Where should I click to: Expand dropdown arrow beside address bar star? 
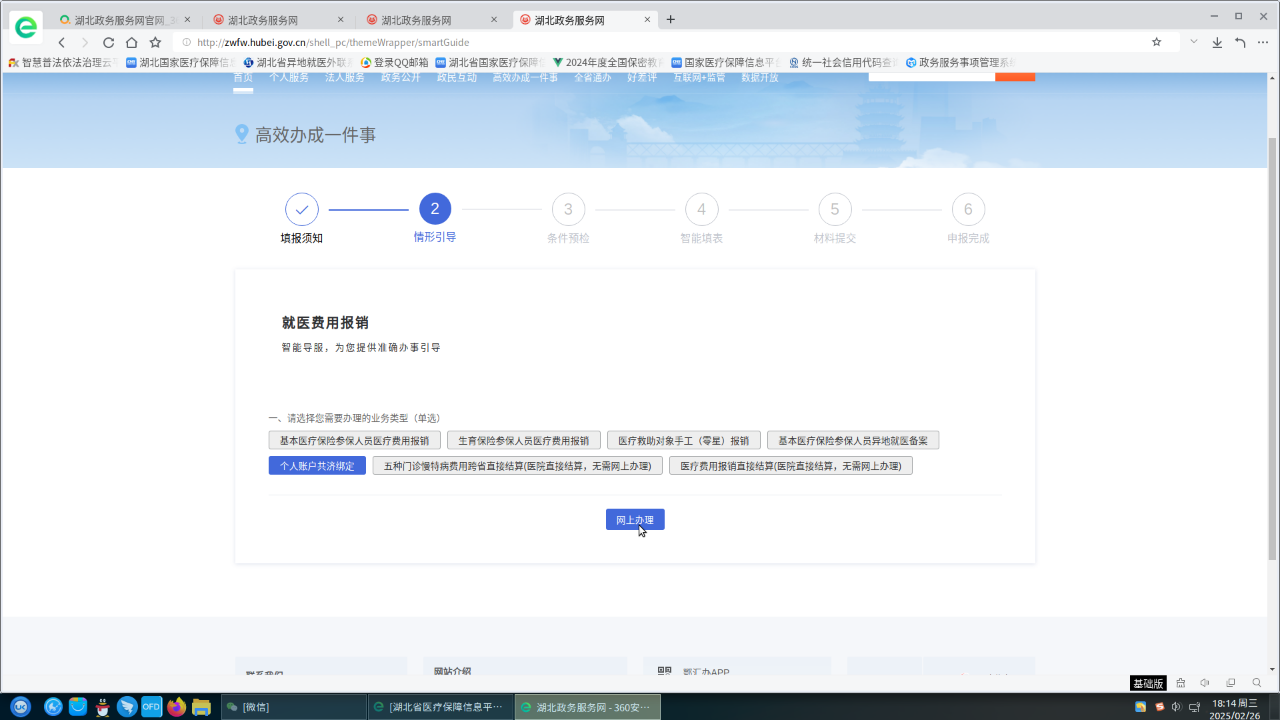pyautogui.click(x=1193, y=42)
